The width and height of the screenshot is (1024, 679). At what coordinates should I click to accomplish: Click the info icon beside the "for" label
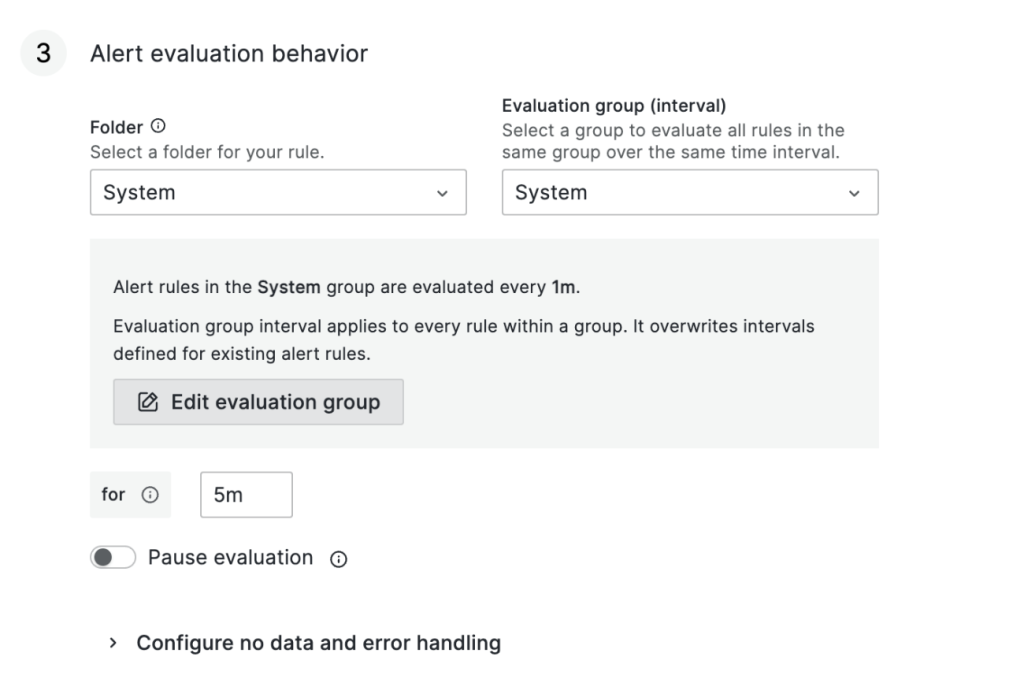click(150, 495)
